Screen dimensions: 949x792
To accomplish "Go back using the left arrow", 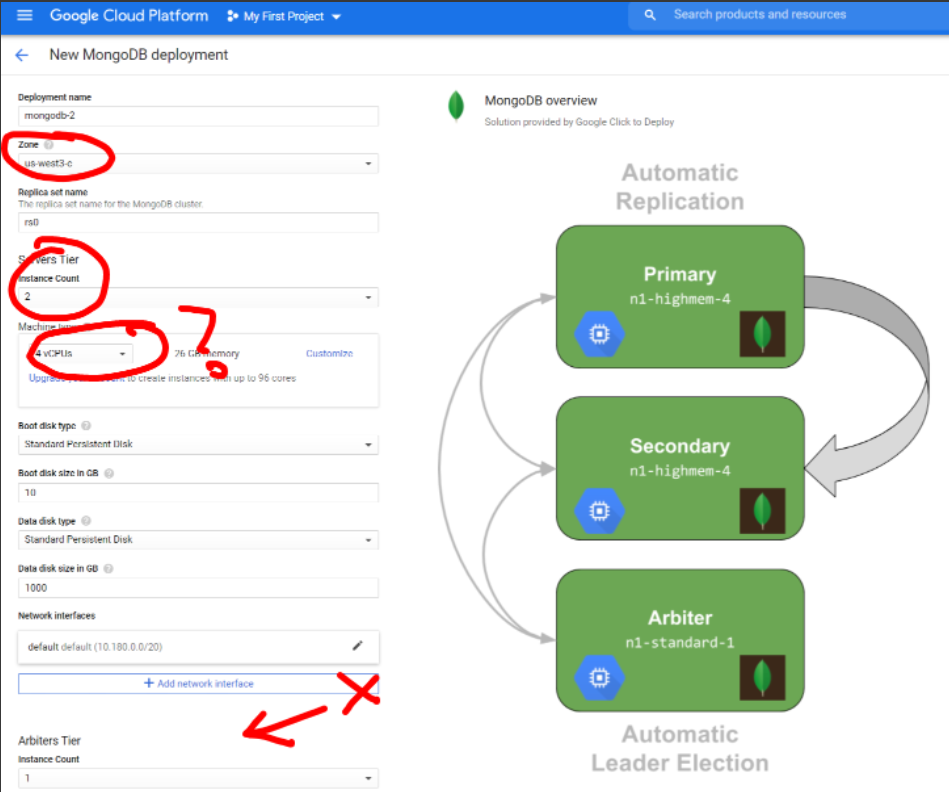I will point(21,55).
